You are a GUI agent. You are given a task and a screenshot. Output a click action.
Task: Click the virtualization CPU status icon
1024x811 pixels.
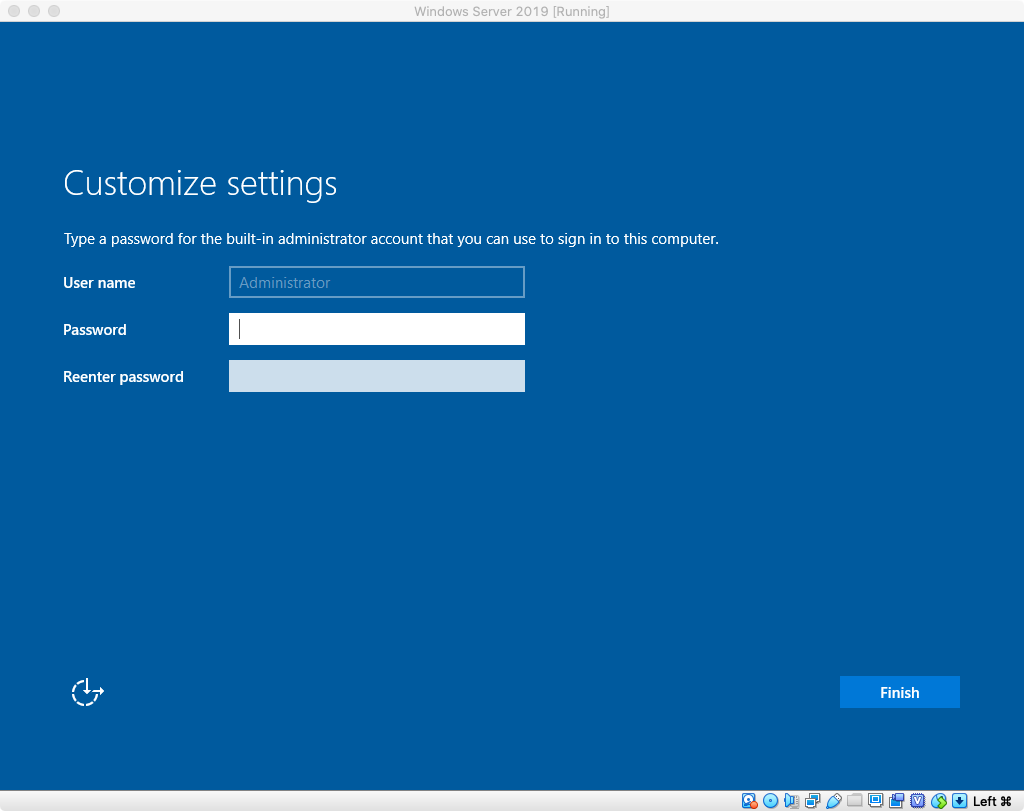tap(918, 801)
